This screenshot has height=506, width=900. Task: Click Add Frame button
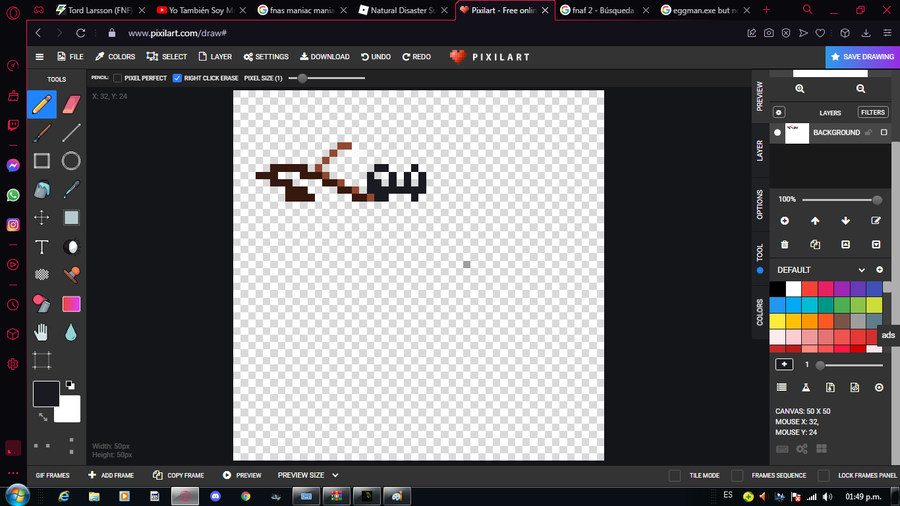tap(111, 475)
